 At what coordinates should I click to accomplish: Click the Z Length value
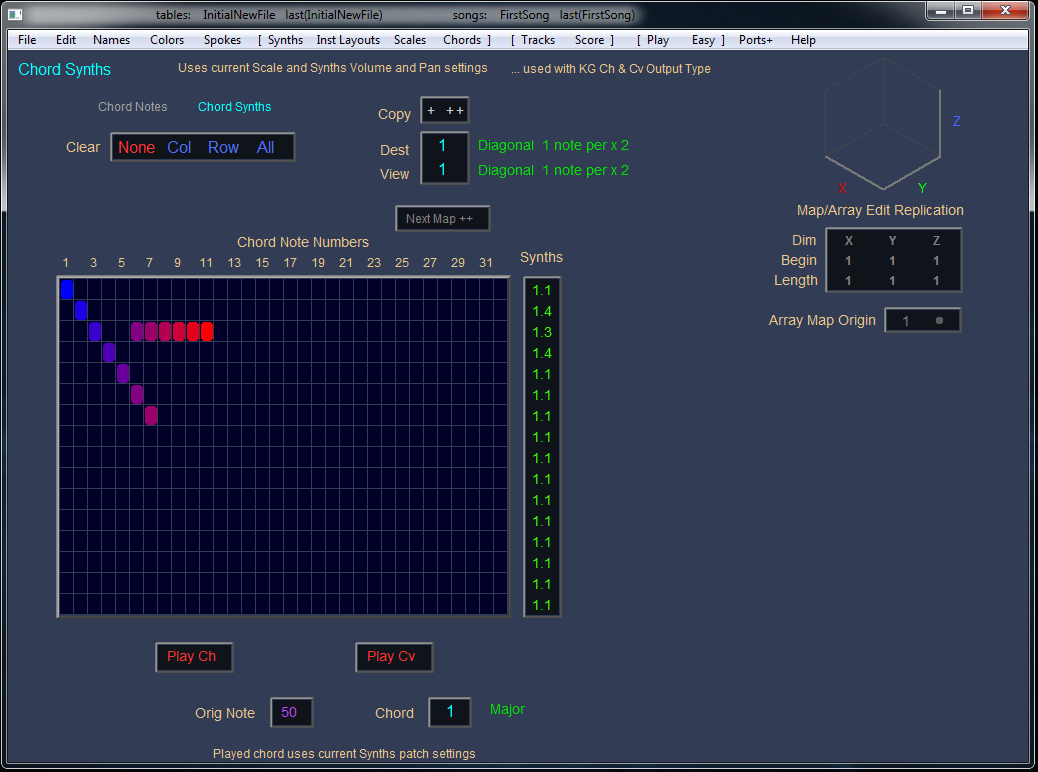pos(936,281)
